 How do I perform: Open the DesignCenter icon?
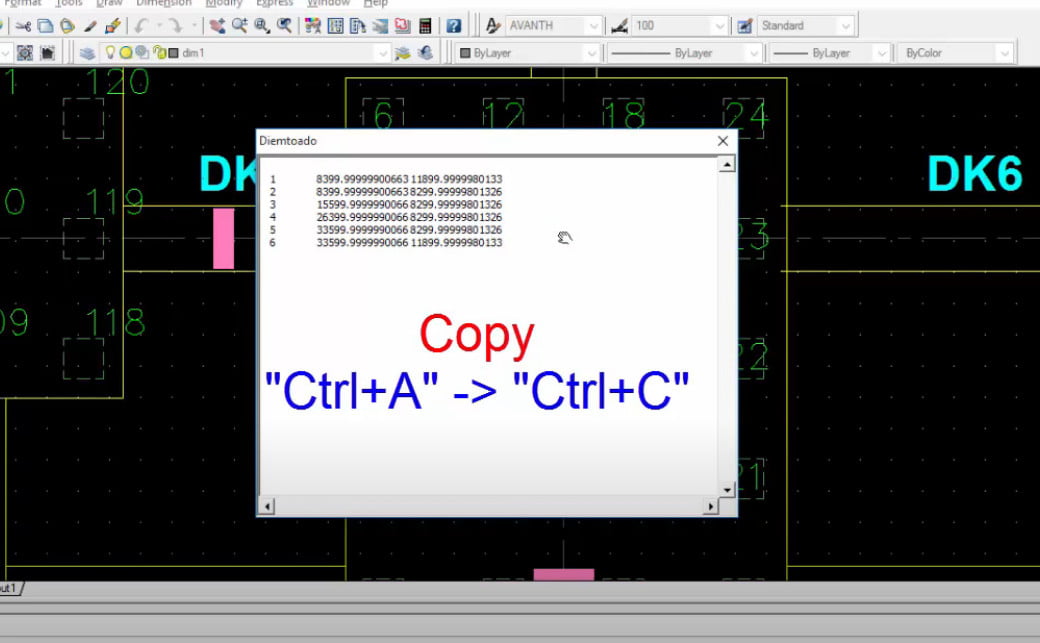tap(336, 26)
